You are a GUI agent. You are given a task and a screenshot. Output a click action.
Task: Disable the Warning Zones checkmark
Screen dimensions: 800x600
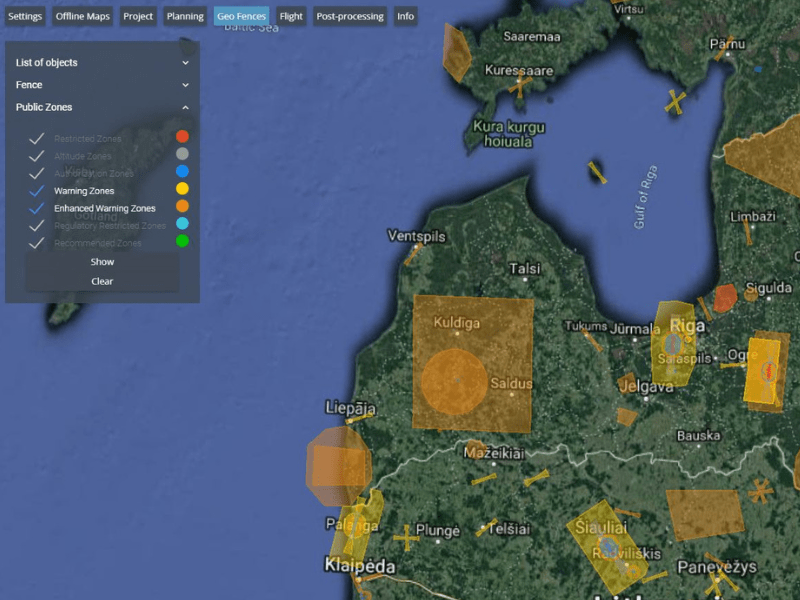[36, 191]
